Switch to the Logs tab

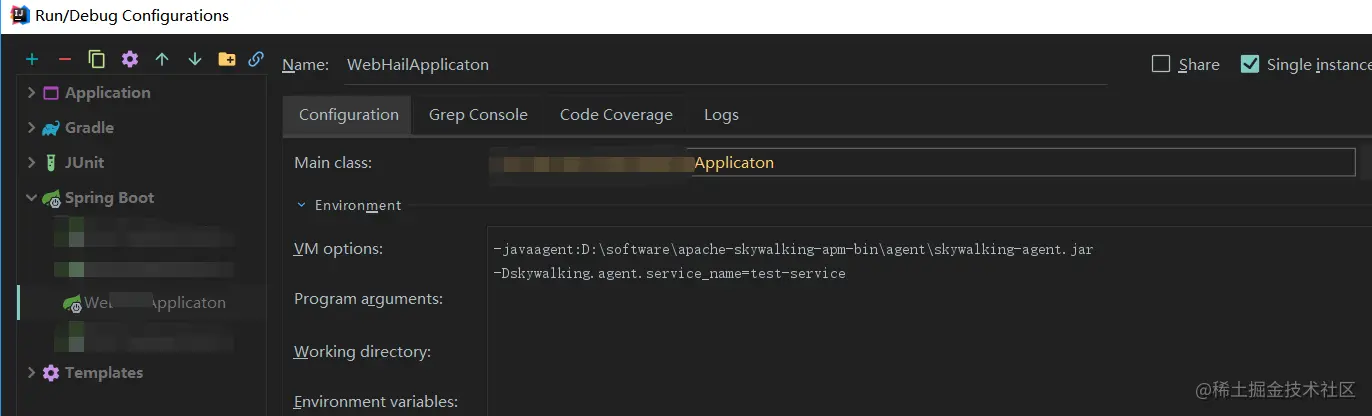(721, 115)
